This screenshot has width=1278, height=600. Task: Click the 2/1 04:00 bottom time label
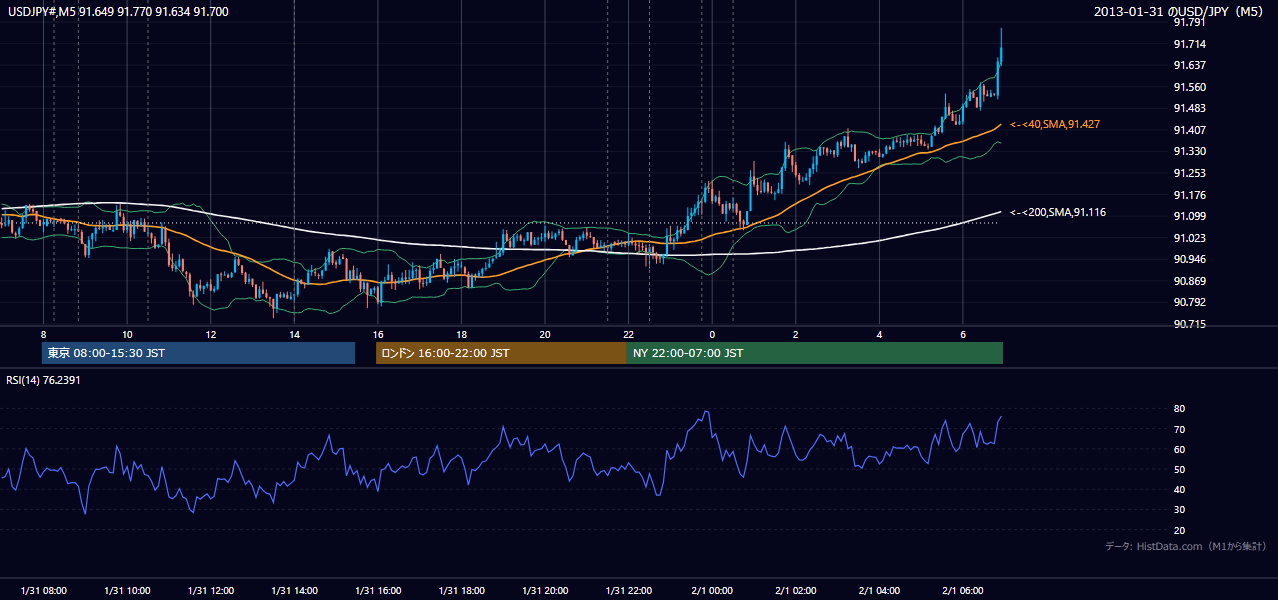879,591
